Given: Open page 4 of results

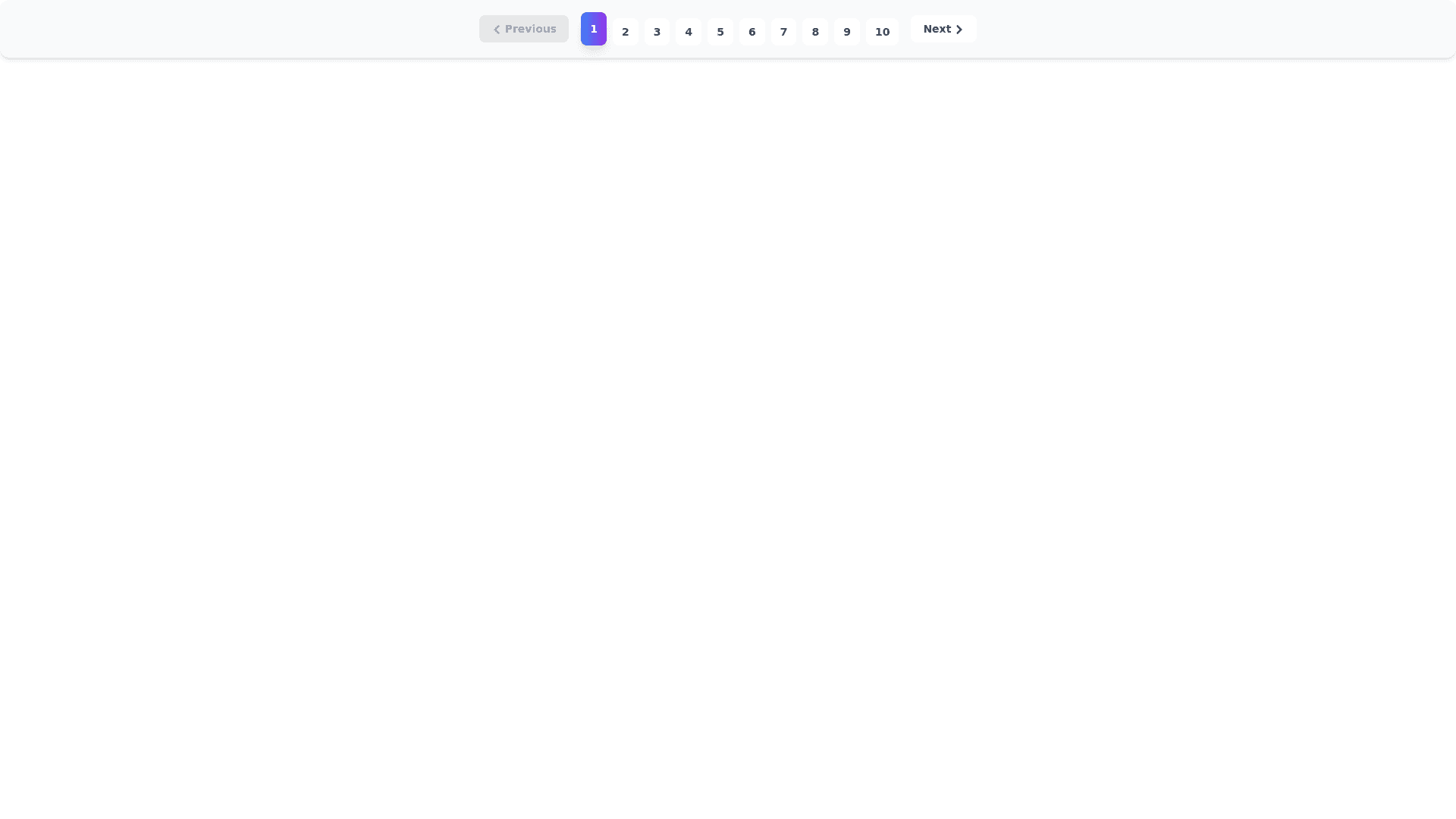Looking at the screenshot, I should [689, 32].
